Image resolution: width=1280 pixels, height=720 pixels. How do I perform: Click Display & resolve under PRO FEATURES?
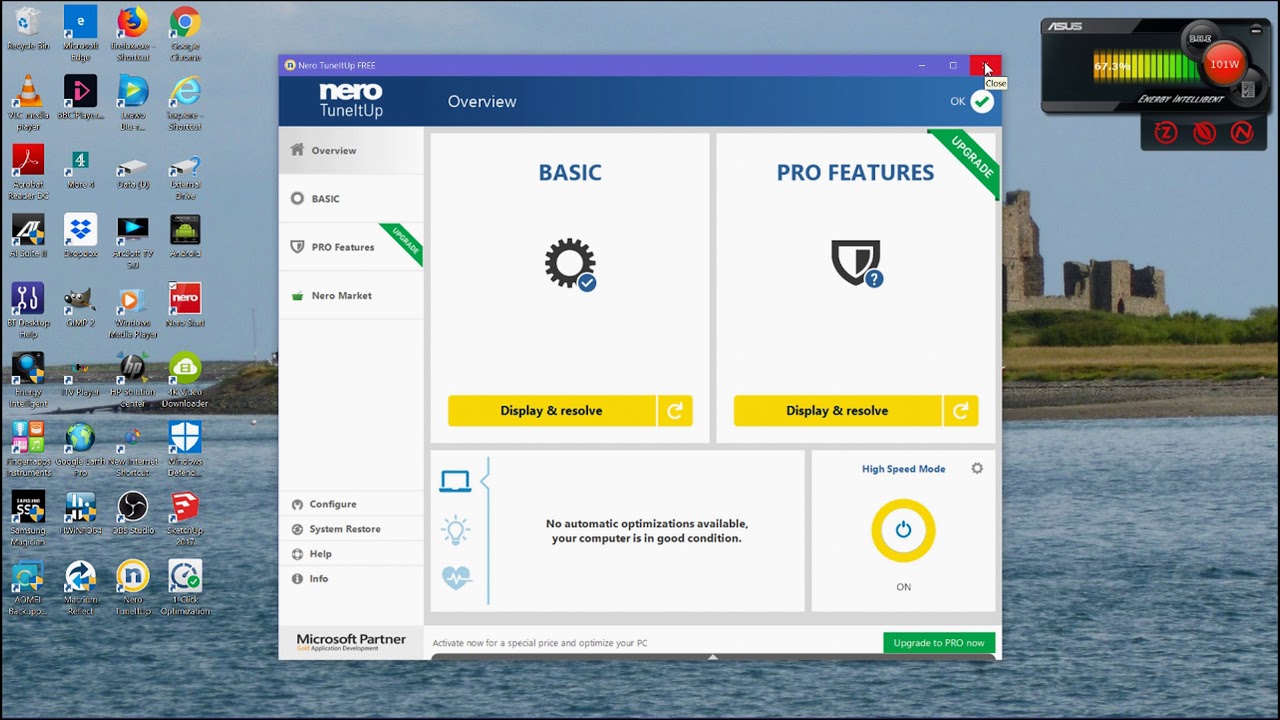(837, 411)
